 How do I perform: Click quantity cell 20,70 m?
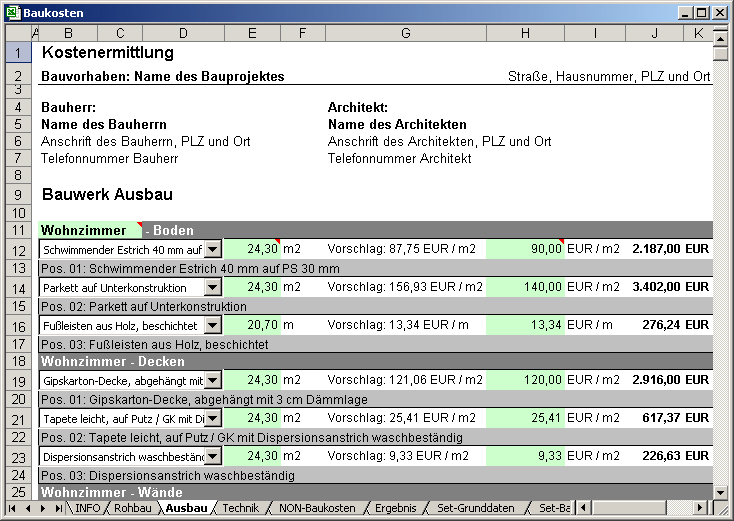(x=252, y=325)
